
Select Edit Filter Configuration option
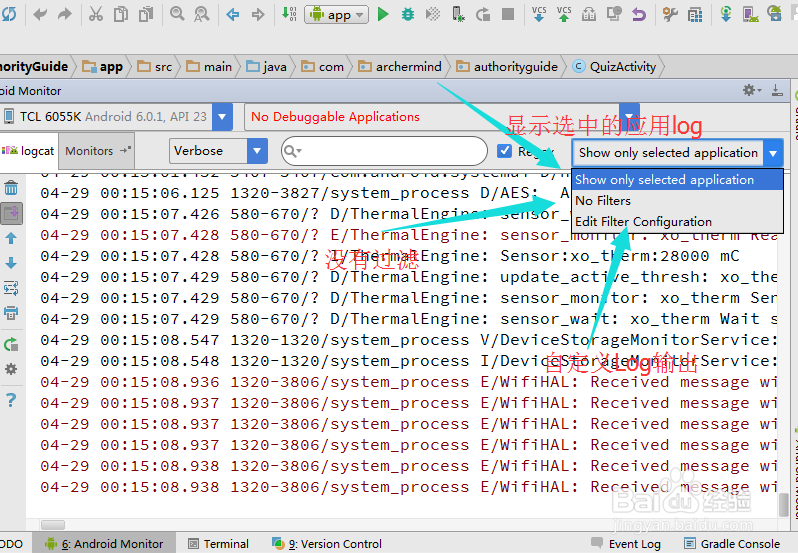[677, 221]
